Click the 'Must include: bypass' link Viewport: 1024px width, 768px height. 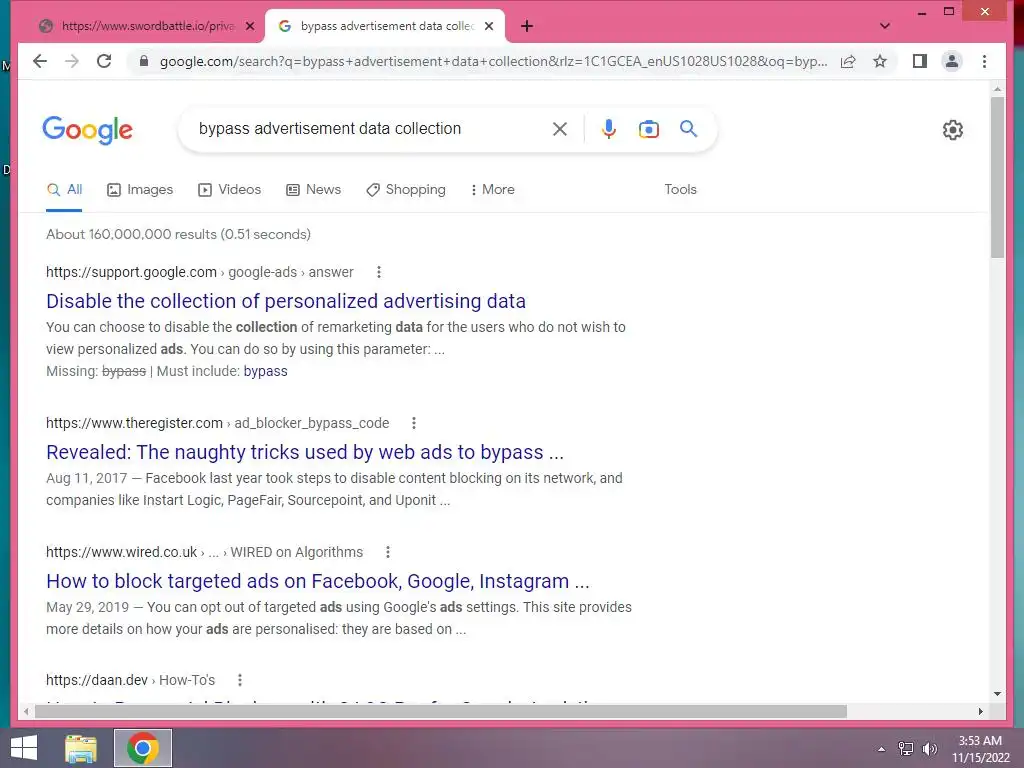[x=265, y=371]
